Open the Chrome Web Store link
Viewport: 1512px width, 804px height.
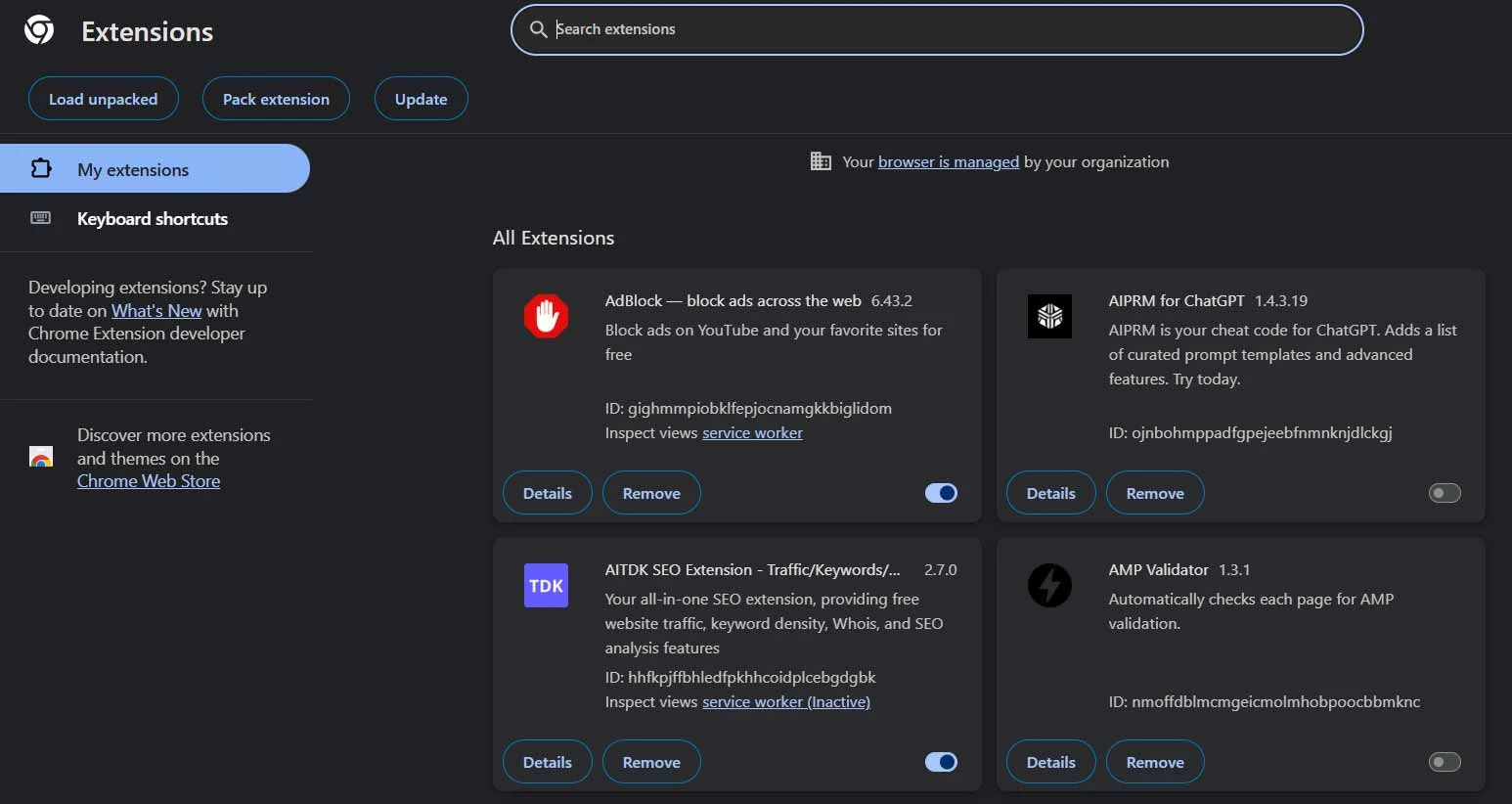pos(149,480)
